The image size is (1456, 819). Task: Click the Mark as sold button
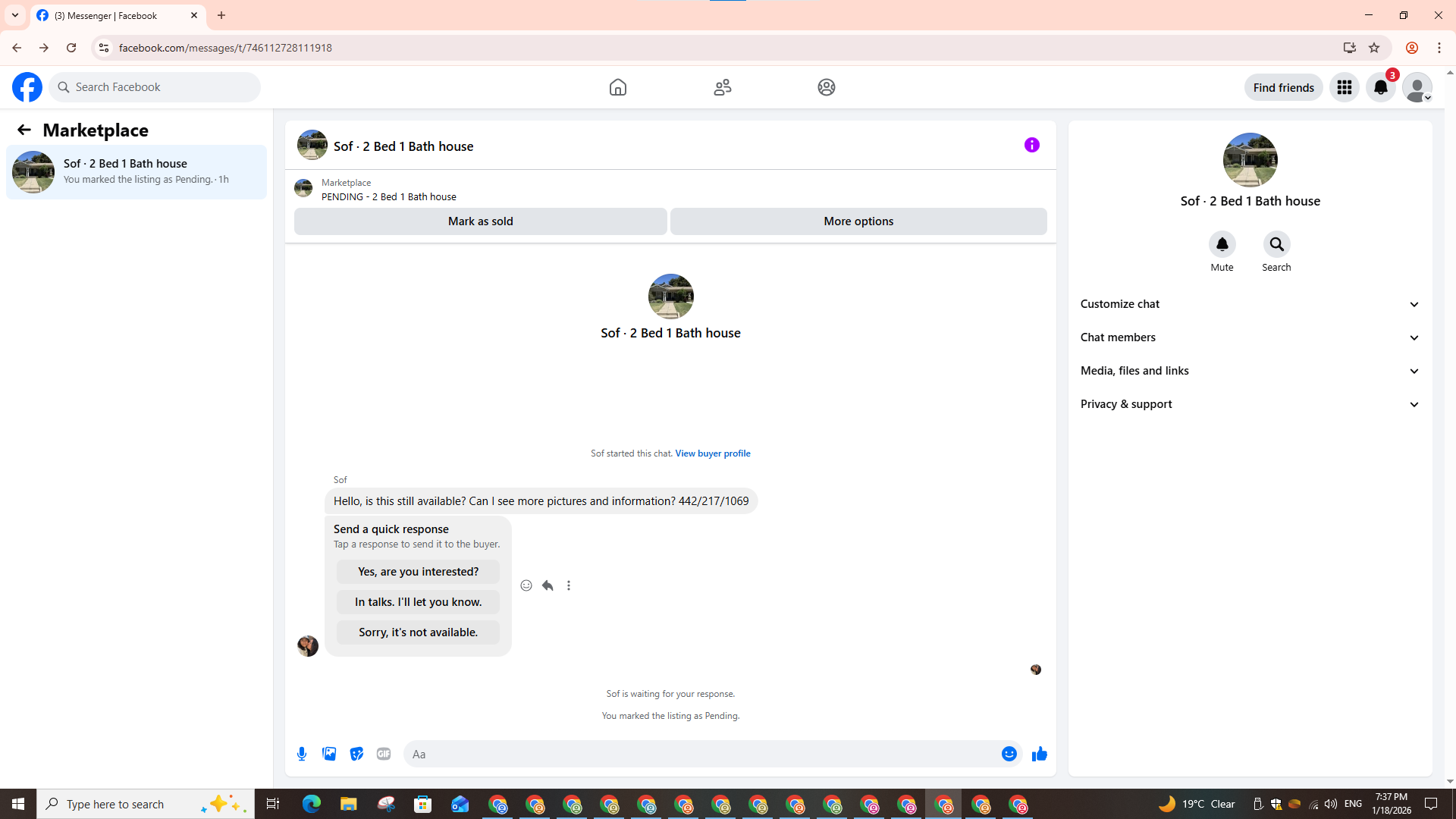click(480, 221)
